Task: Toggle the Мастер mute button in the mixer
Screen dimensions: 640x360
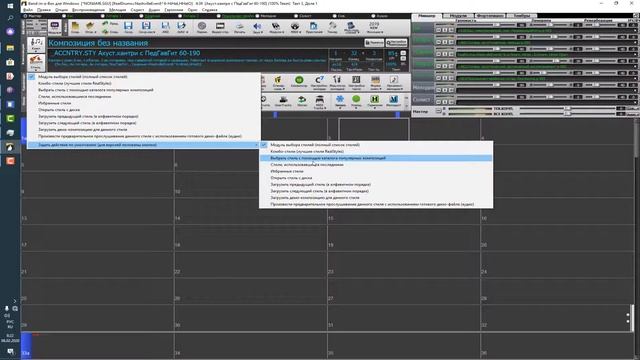Action: tap(439, 111)
